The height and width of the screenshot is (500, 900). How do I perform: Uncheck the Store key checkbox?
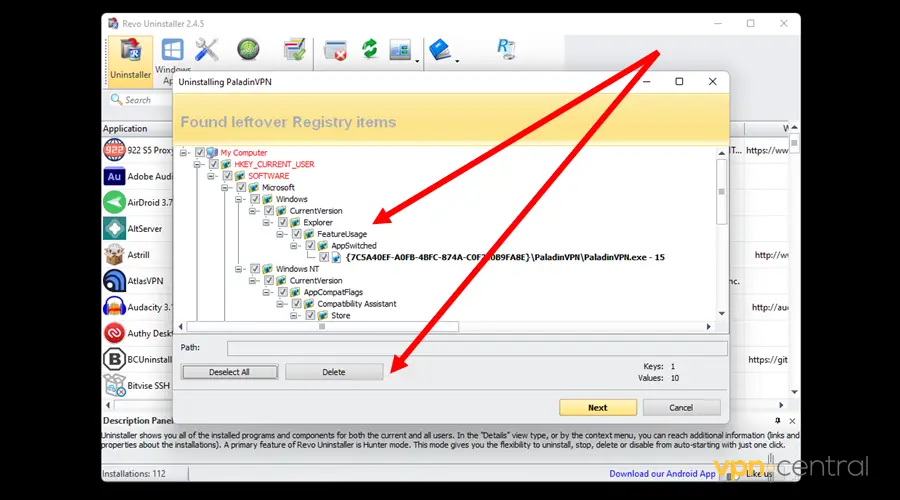click(310, 315)
